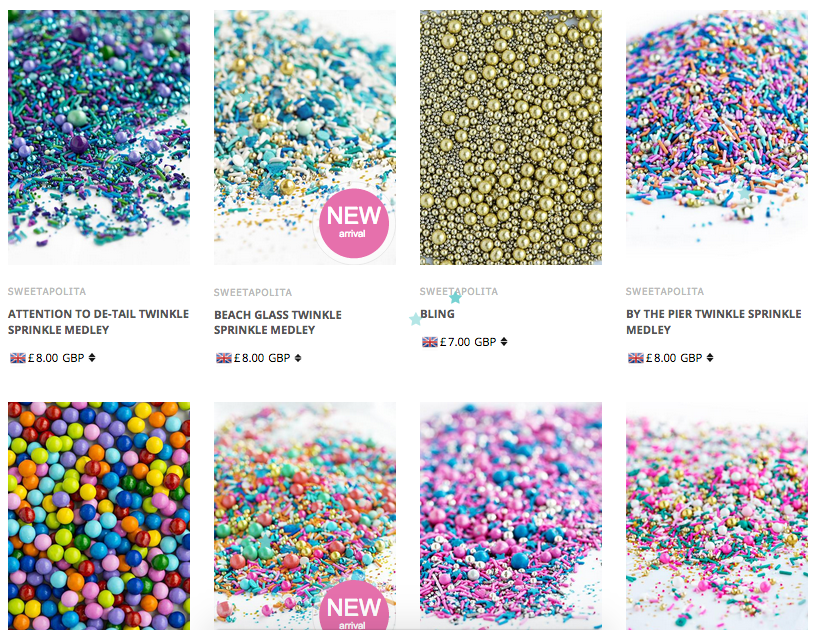This screenshot has height=630, width=818.
Task: Expand currency arrows next to Beach Glass price
Action: click(298, 358)
